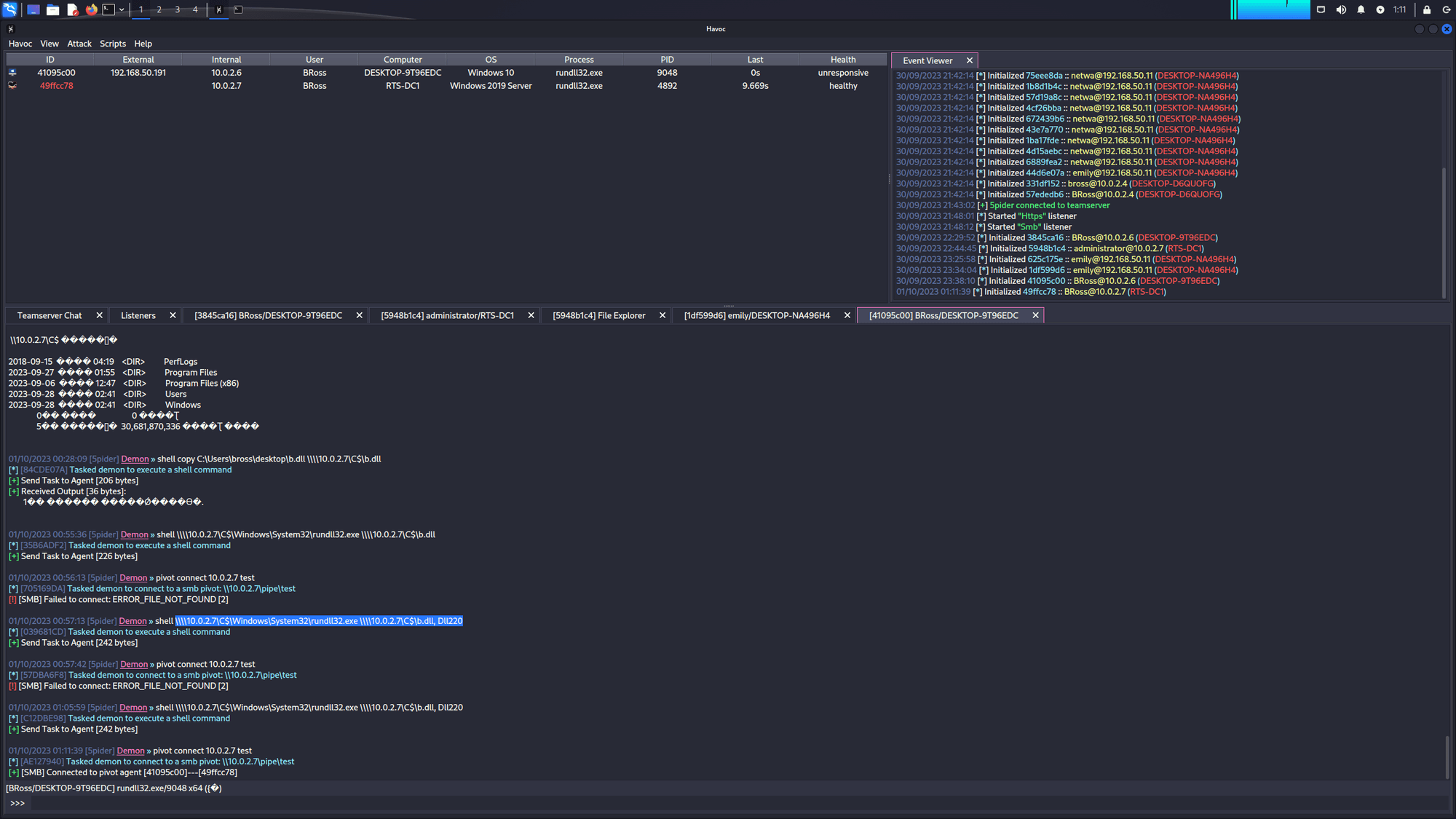Click the 1:11 clock in the panel
This screenshot has width=1456, height=819.
pyautogui.click(x=1400, y=9)
